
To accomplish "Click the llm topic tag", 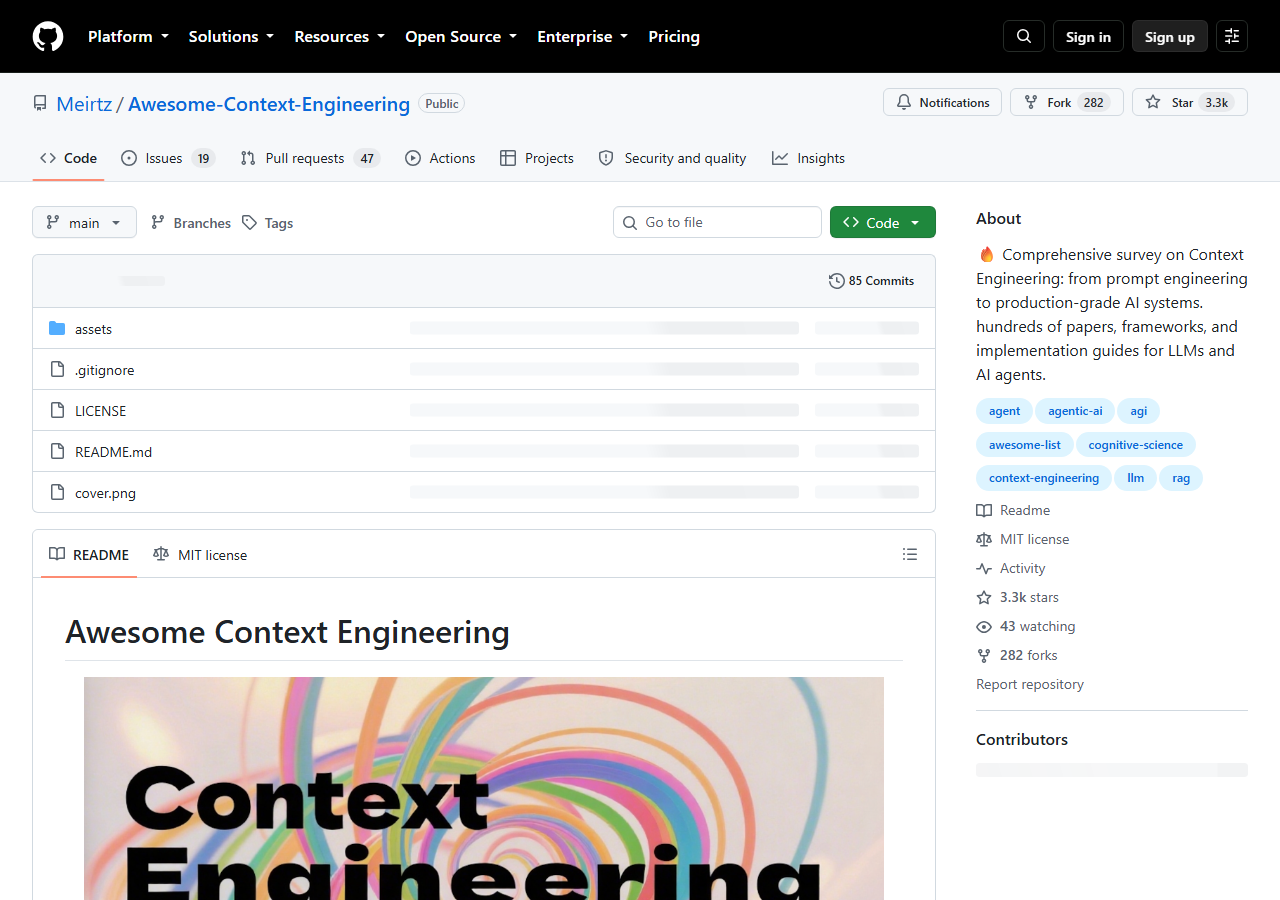I will tap(1136, 478).
